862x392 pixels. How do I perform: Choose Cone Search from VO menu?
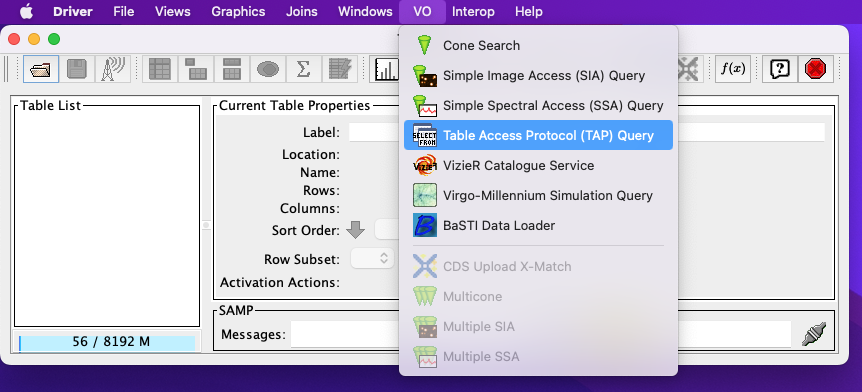coord(538,45)
